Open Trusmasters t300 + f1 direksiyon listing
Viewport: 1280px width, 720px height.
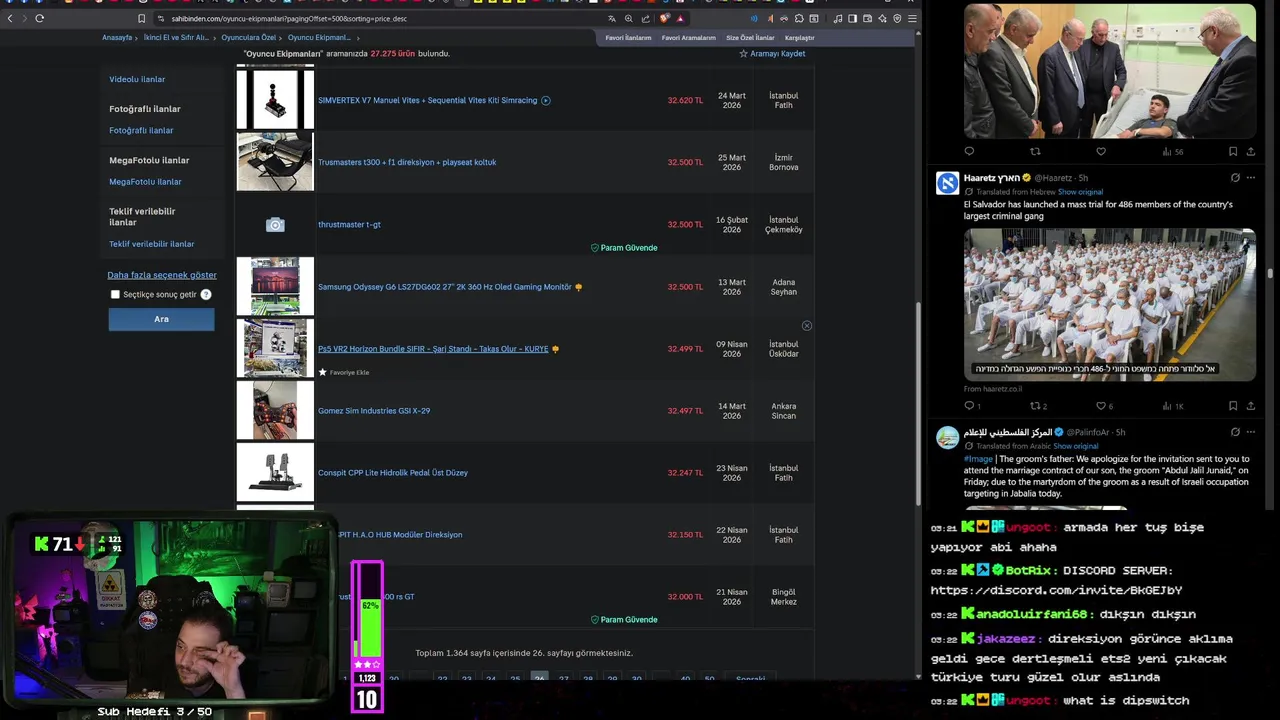[407, 162]
